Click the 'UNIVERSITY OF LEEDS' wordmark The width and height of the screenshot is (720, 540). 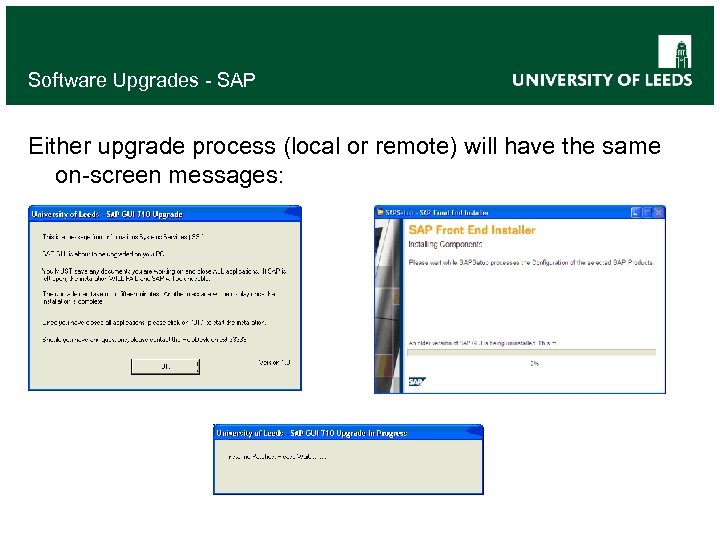click(602, 80)
